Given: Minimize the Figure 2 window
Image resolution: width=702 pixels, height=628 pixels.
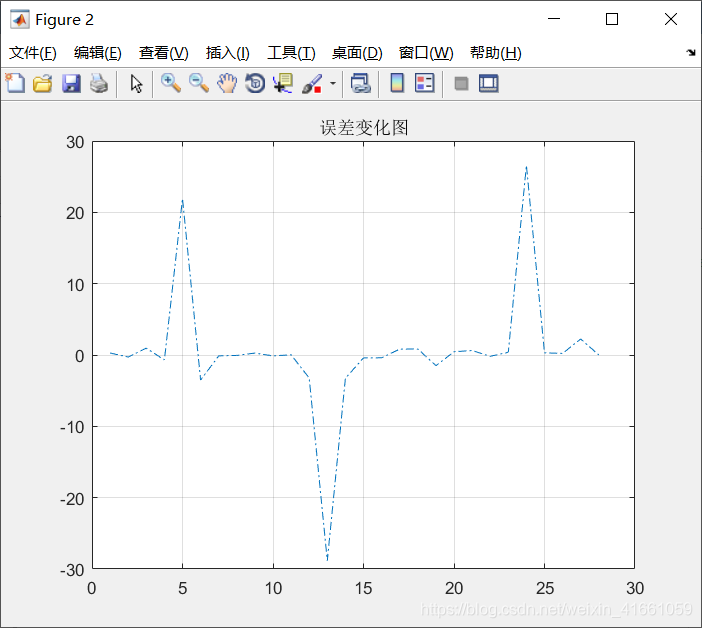Looking at the screenshot, I should click(554, 19).
